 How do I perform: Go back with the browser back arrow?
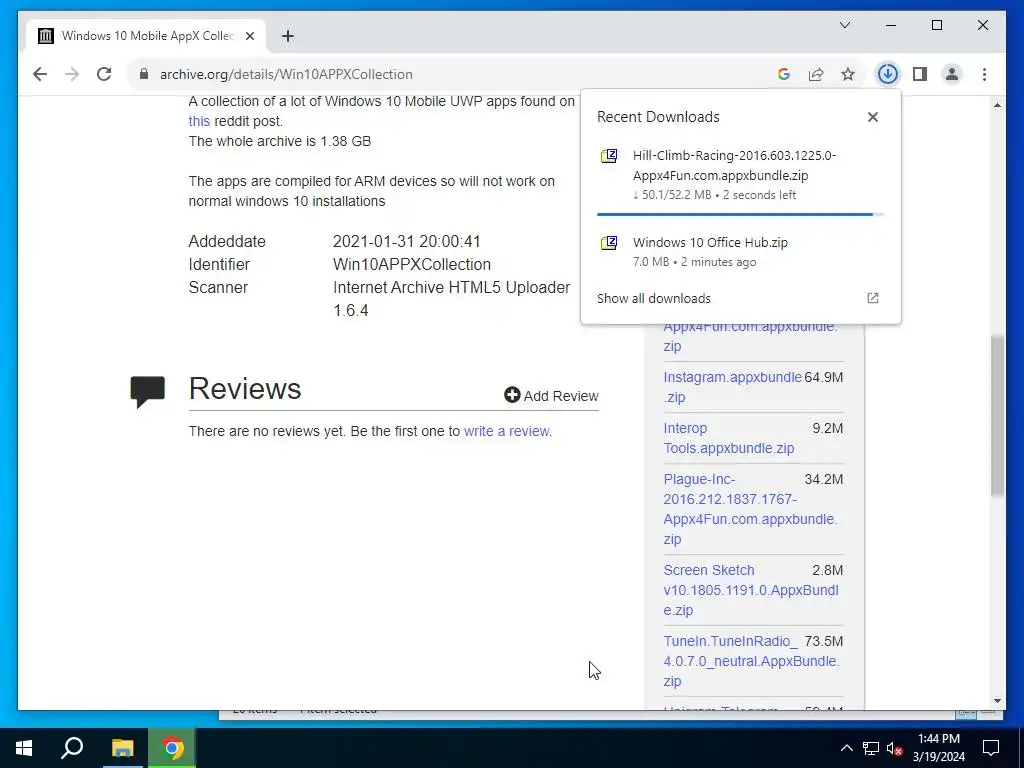40,74
